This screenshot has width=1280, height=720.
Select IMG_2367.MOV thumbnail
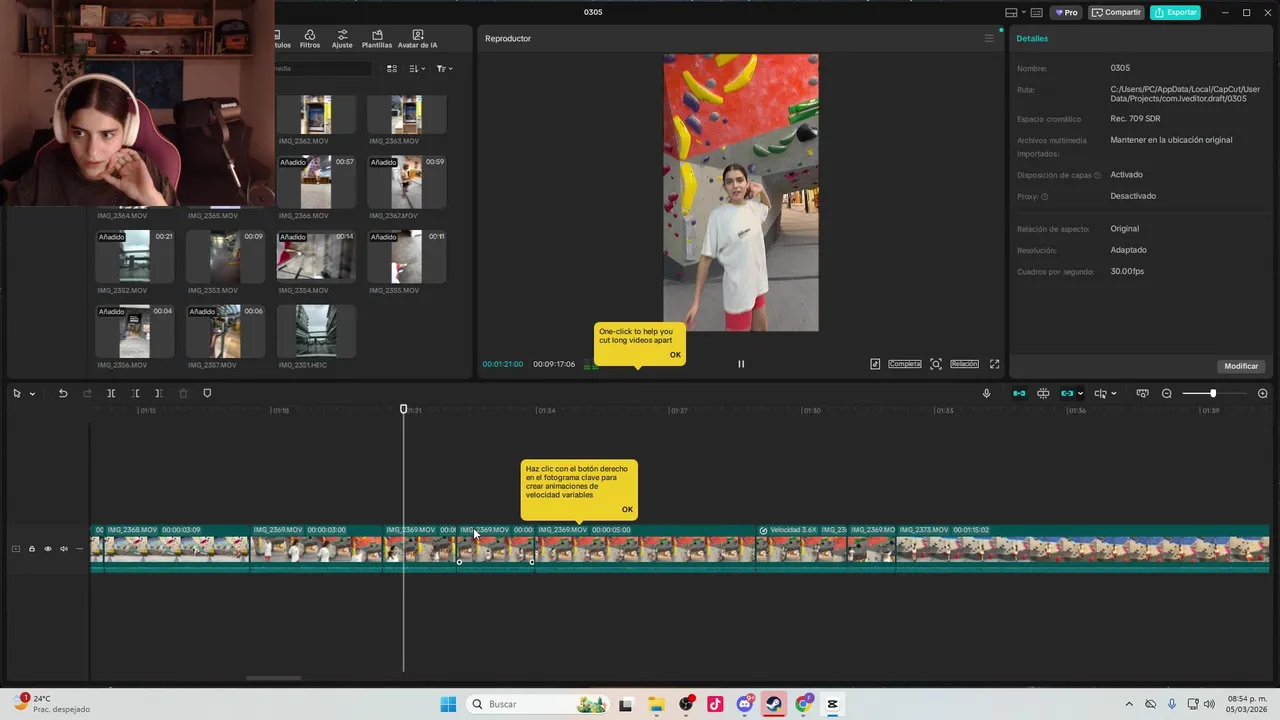406,182
